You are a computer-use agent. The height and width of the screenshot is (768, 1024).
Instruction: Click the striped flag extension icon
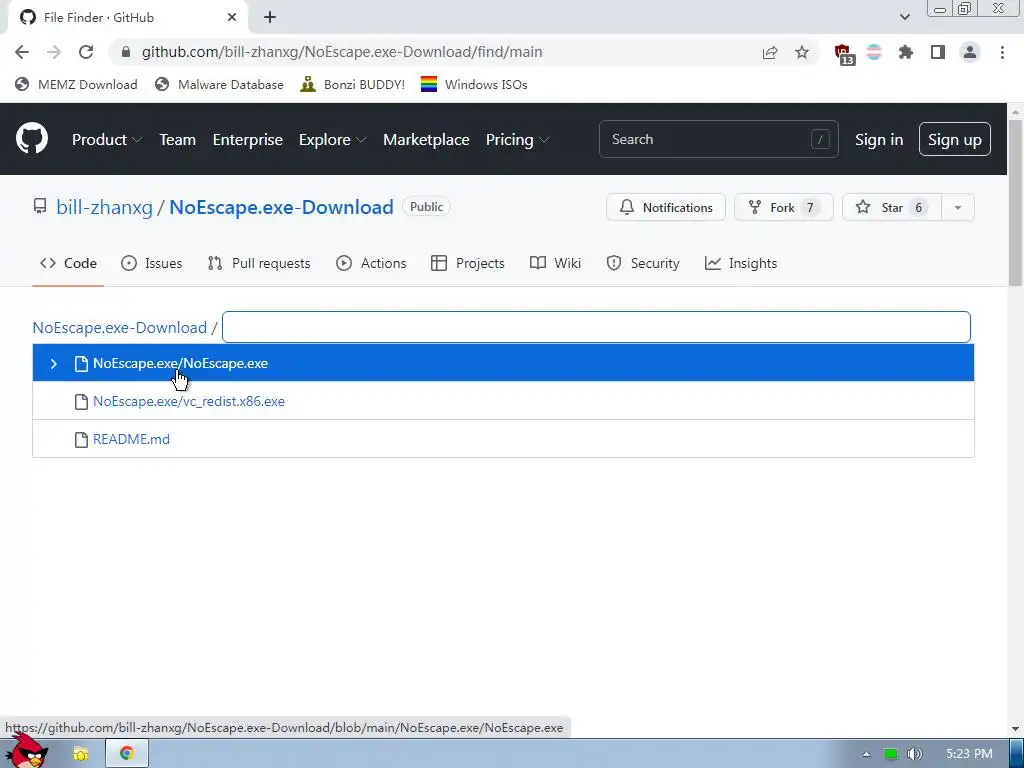(874, 52)
